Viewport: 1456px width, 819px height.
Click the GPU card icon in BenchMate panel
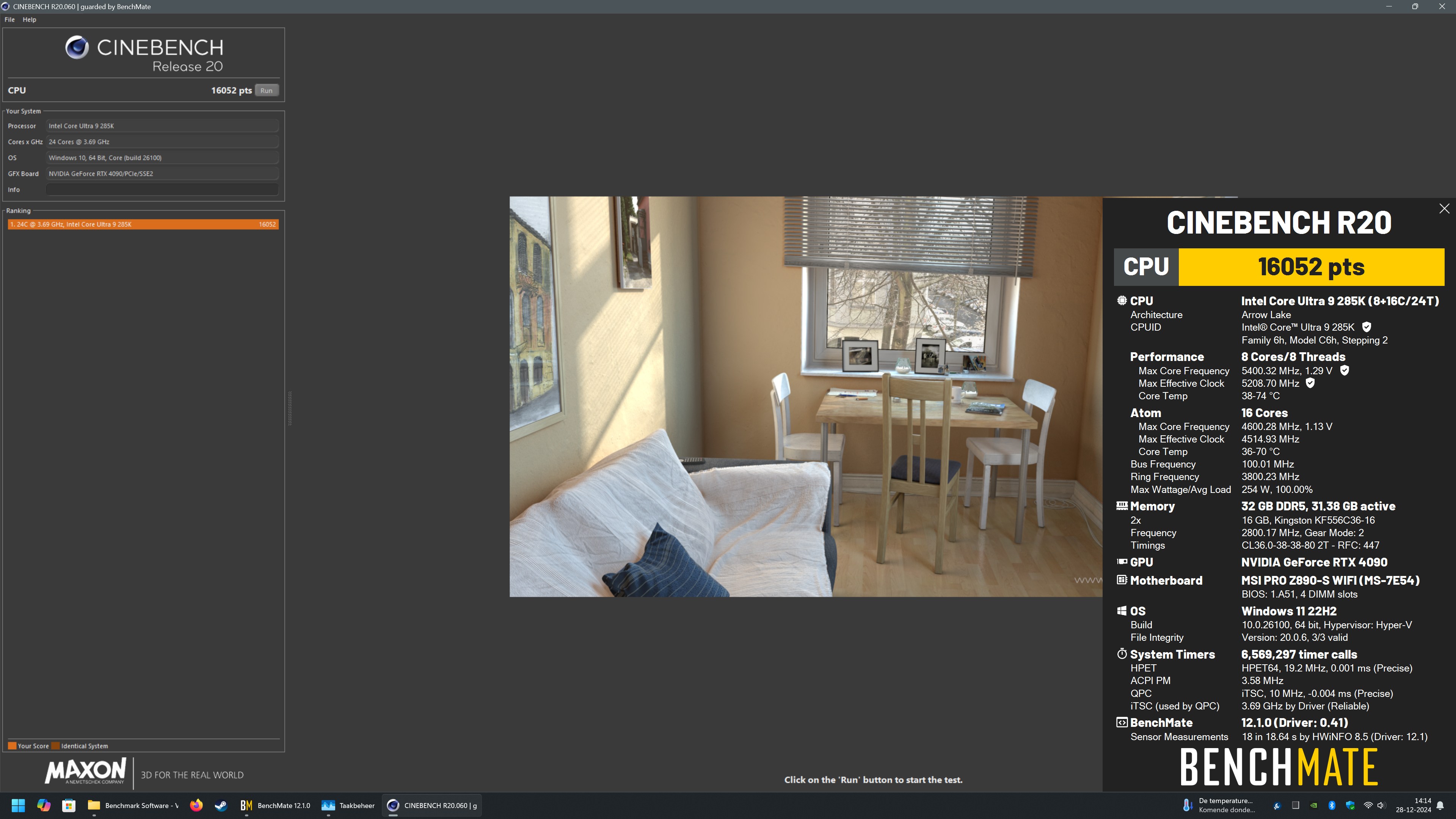pyautogui.click(x=1122, y=562)
